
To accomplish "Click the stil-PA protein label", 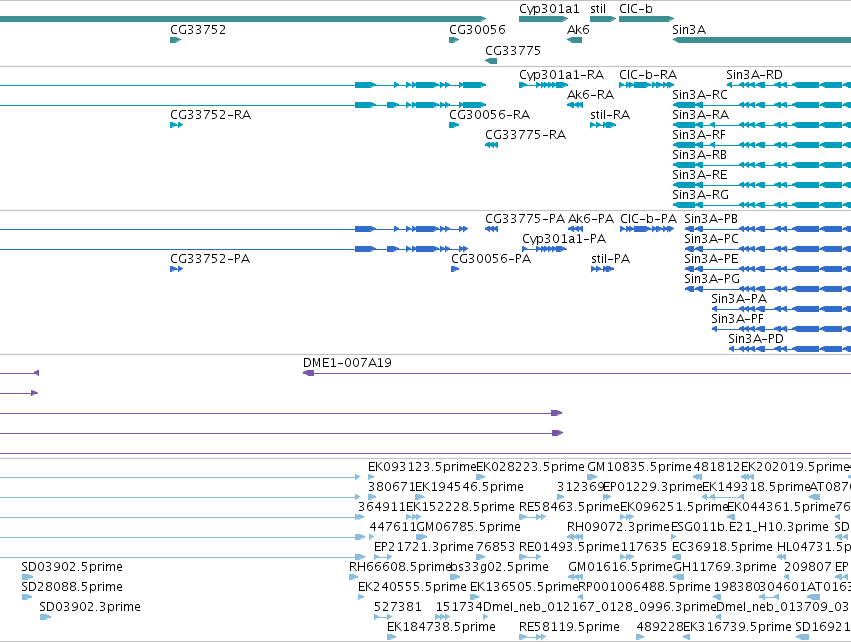I will point(611,259).
